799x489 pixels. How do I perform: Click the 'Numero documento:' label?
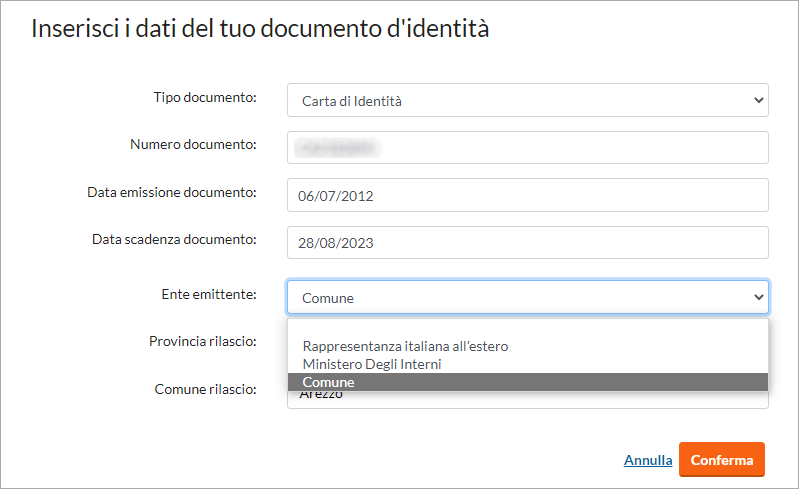tap(193, 145)
